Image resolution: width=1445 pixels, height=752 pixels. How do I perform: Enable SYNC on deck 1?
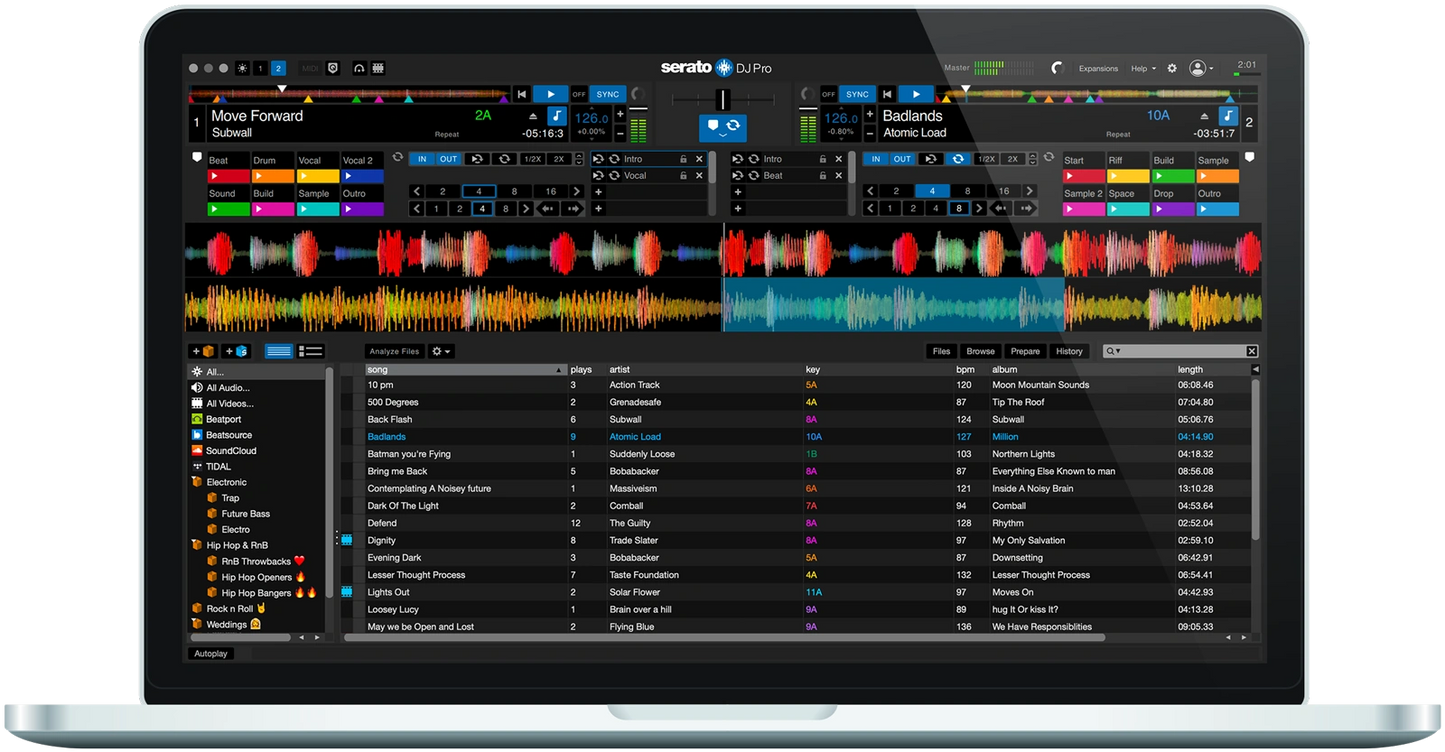coord(607,93)
